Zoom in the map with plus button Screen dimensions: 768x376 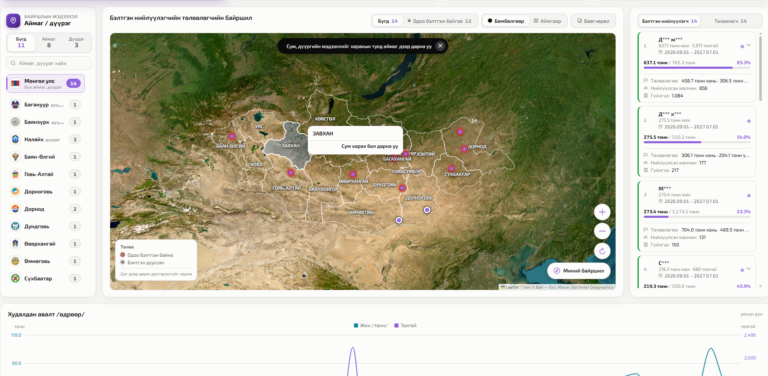[x=602, y=212]
